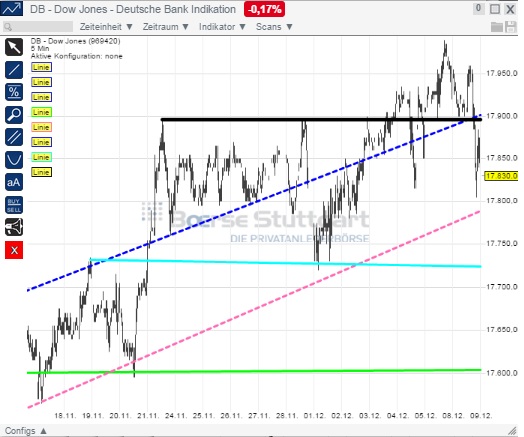Click the yellow 17.830,0 price label
Image resolution: width=524 pixels, height=437 pixels.
click(x=501, y=176)
